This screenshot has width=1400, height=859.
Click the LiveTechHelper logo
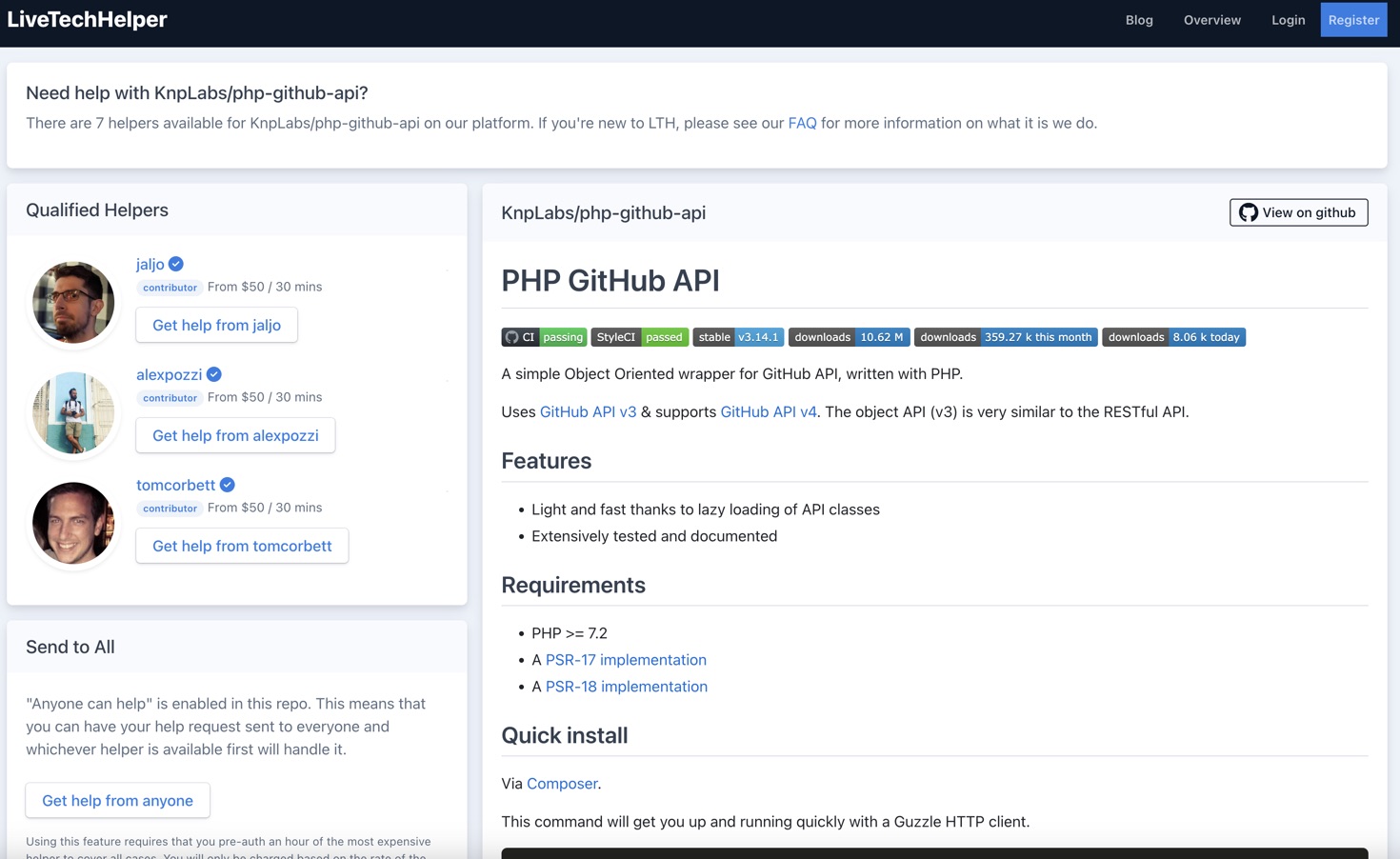tap(87, 20)
